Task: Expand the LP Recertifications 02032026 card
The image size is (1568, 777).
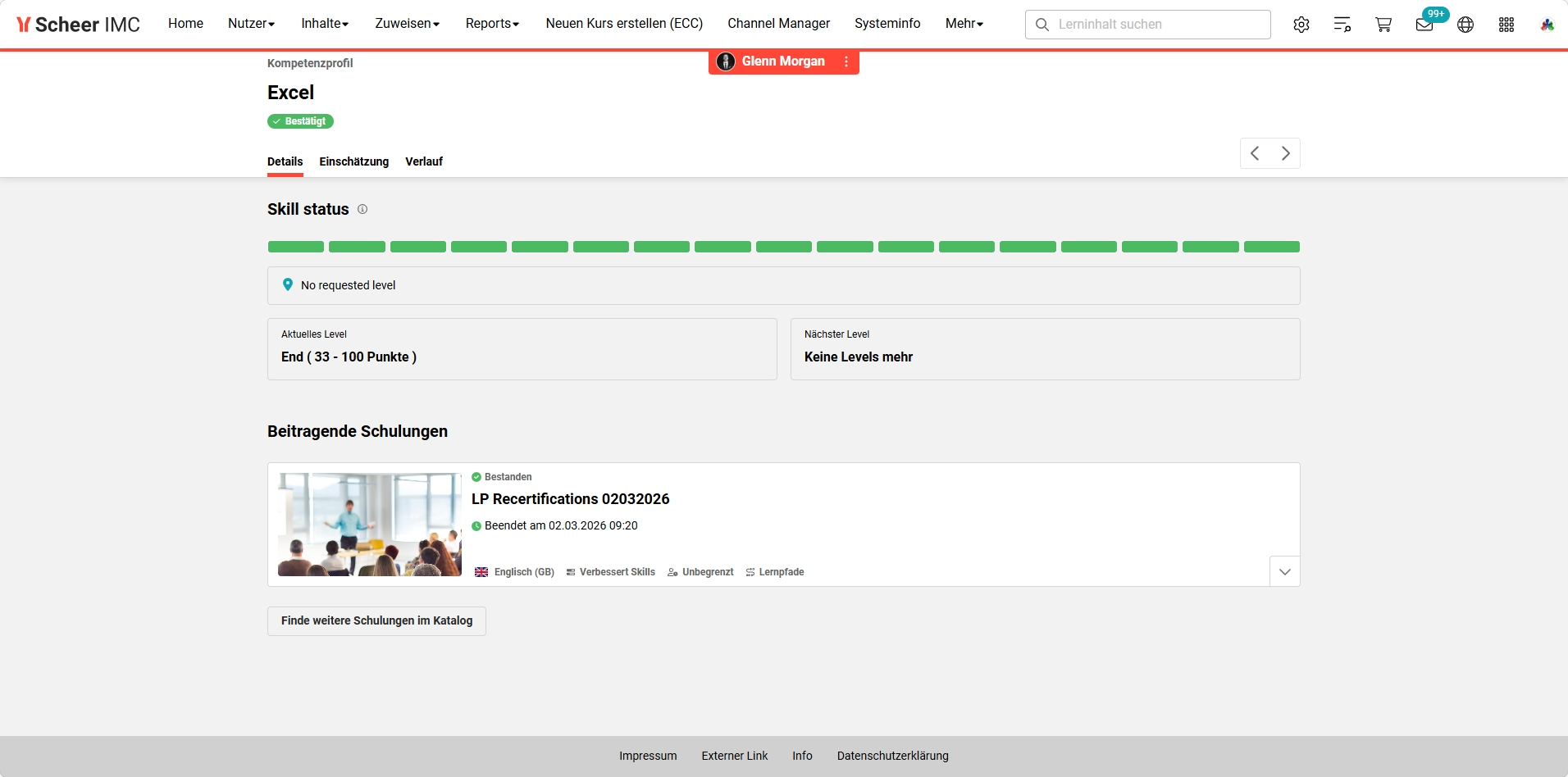Action: point(1285,571)
